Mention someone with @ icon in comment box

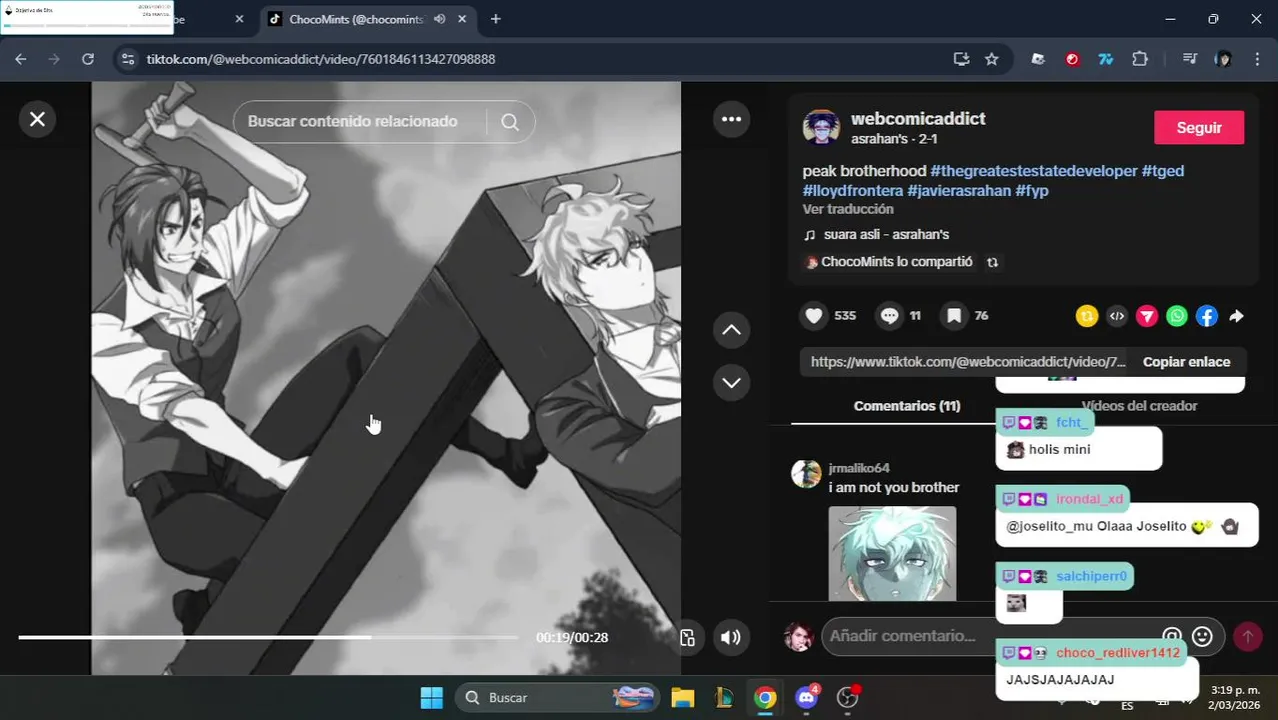[1171, 636]
